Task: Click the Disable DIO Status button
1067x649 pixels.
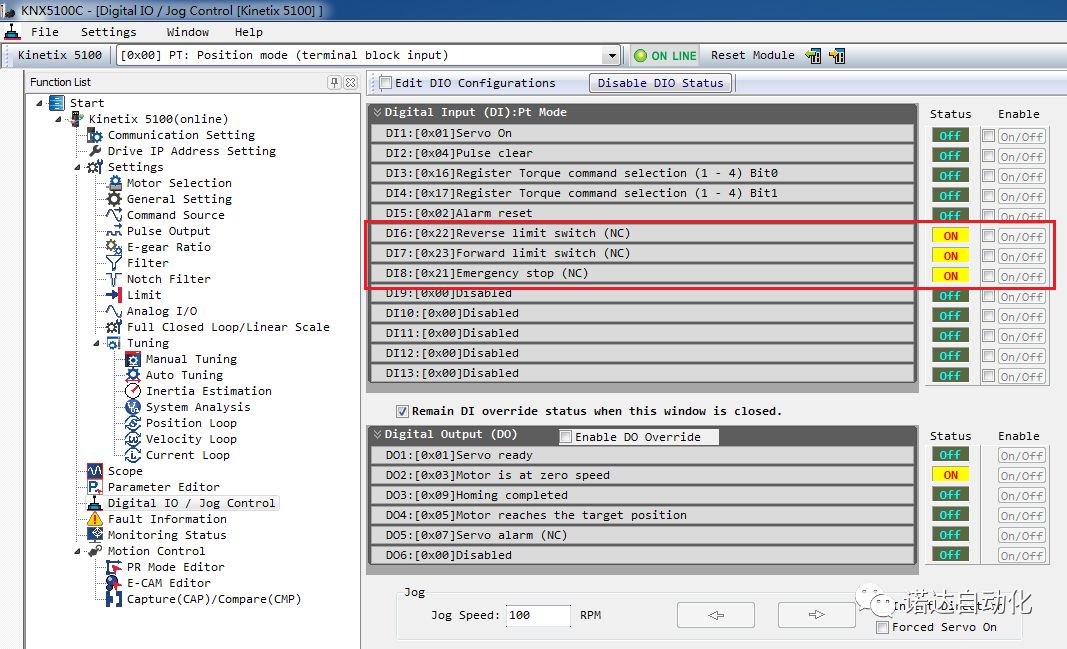Action: pyautogui.click(x=660, y=83)
